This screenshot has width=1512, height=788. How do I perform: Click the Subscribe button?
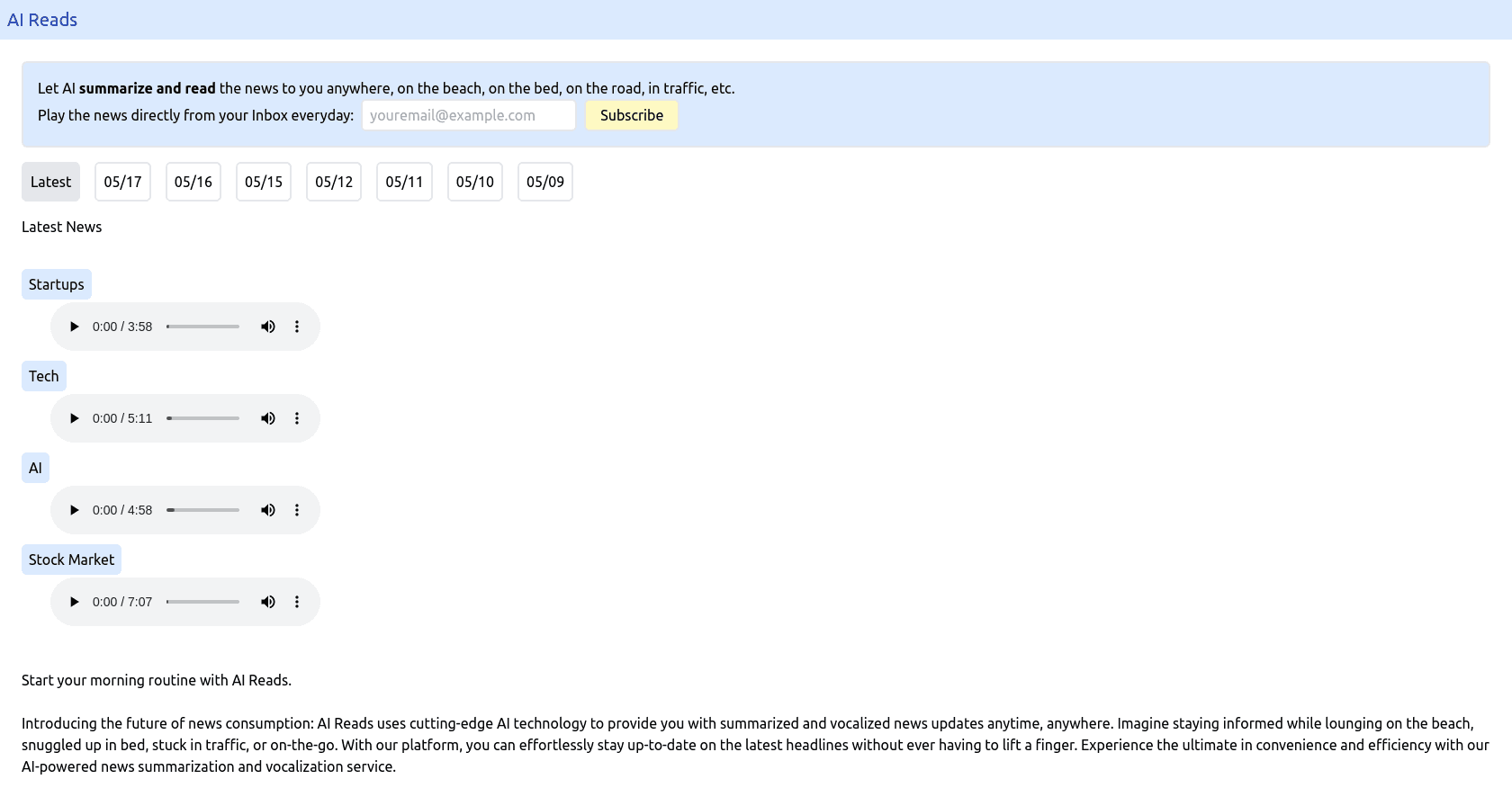[631, 115]
